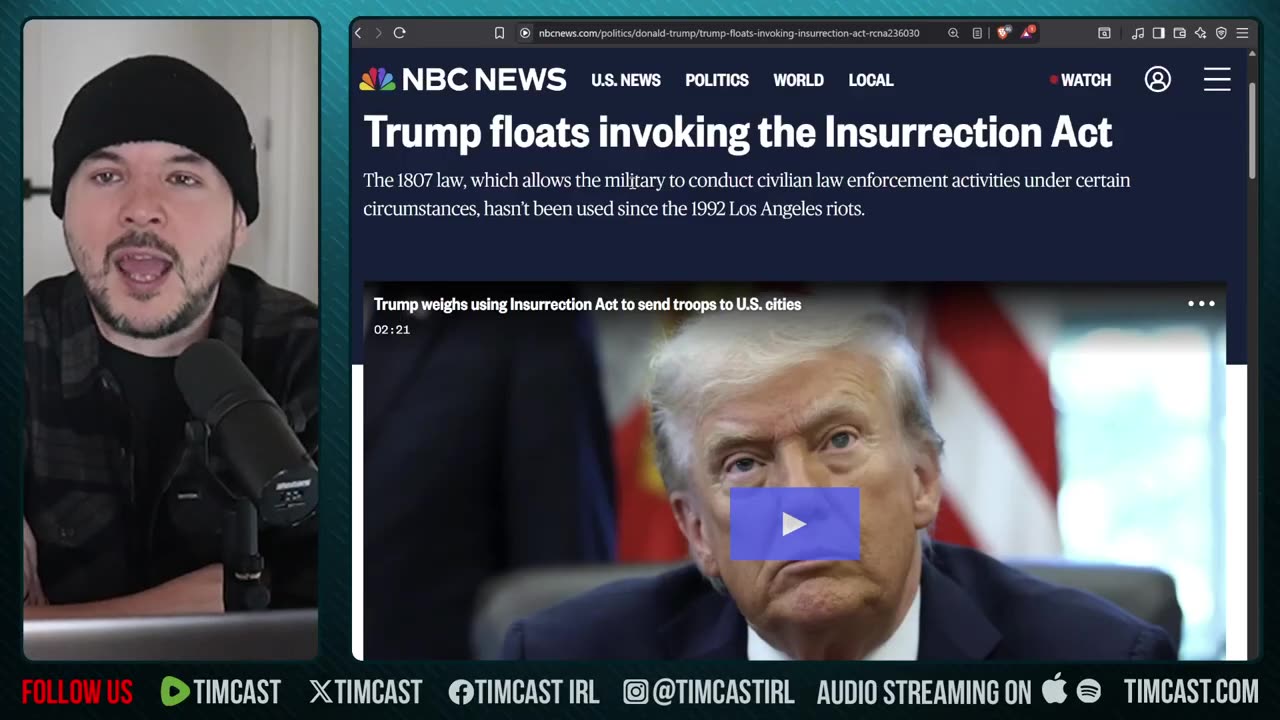Play the Trump Insurrection Act video
Viewport: 1280px width, 720px height.
(x=794, y=523)
